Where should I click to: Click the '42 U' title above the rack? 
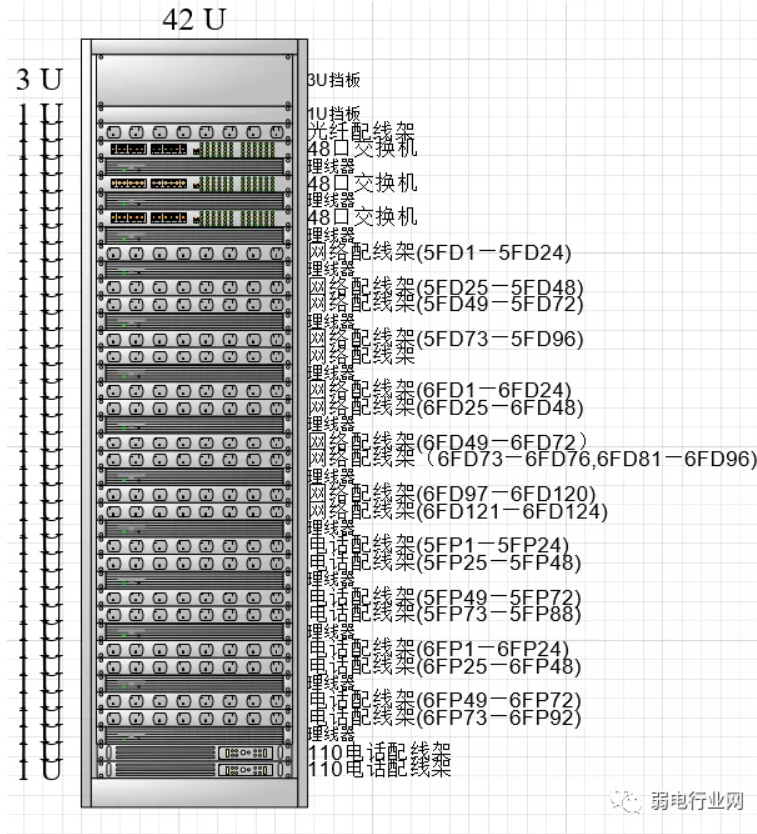point(193,21)
